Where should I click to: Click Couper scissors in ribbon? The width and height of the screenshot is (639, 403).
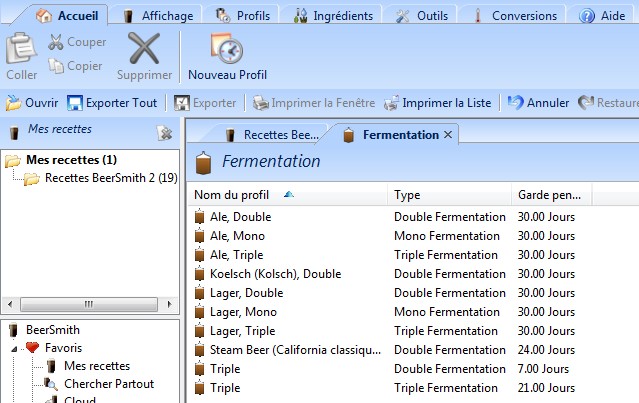tap(77, 42)
